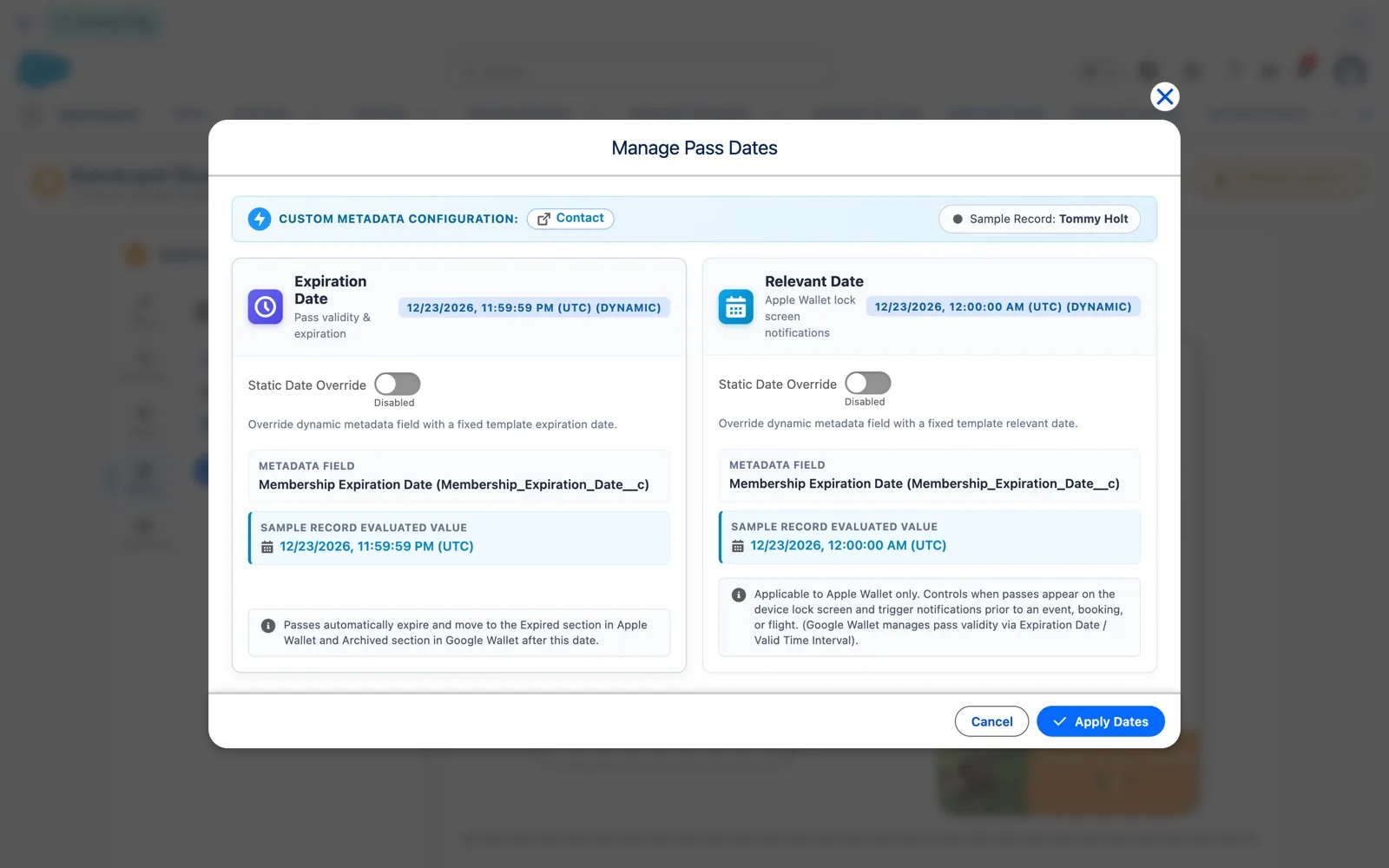Open the Contact metadata configuration link
The height and width of the screenshot is (868, 1389).
pyautogui.click(x=570, y=219)
